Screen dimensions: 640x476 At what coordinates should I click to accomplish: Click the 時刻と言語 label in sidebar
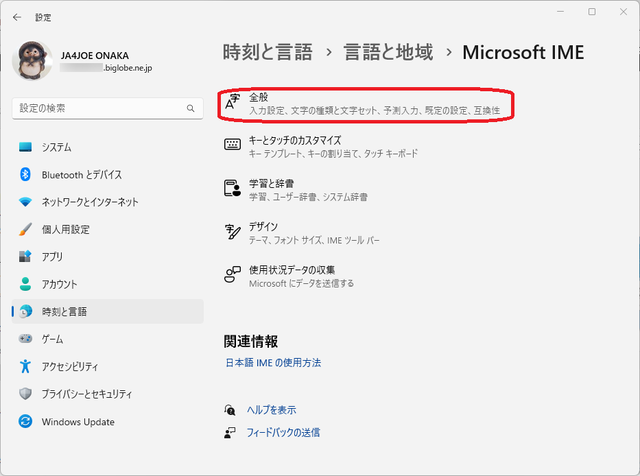[64, 311]
